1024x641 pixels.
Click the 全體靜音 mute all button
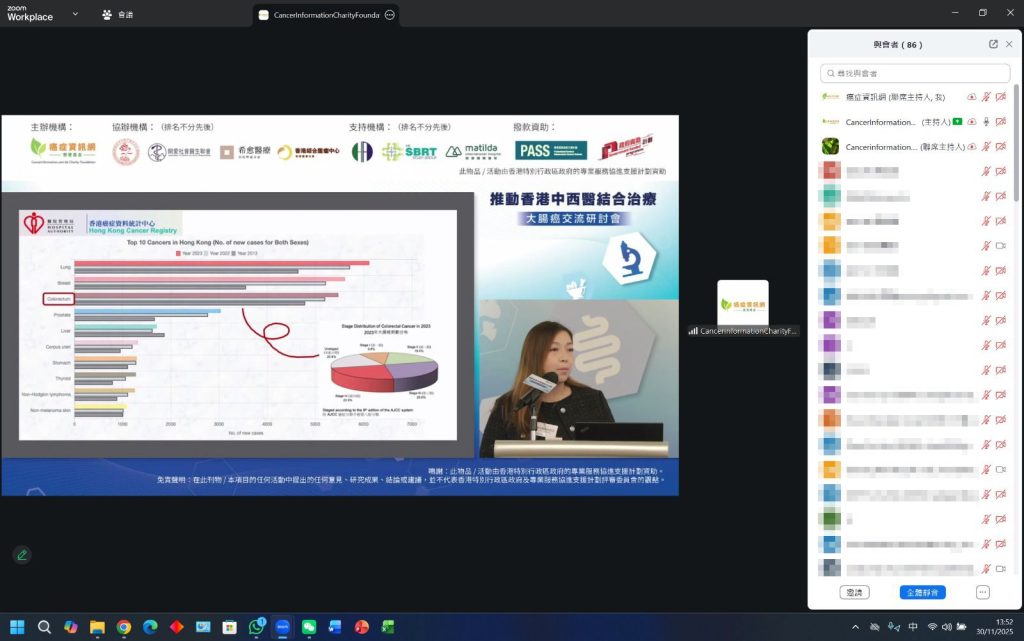[x=922, y=592]
